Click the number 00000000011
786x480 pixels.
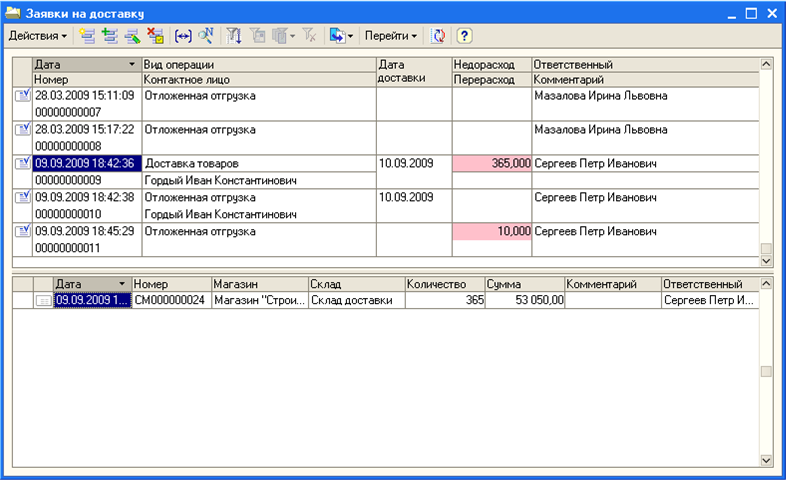tap(68, 248)
